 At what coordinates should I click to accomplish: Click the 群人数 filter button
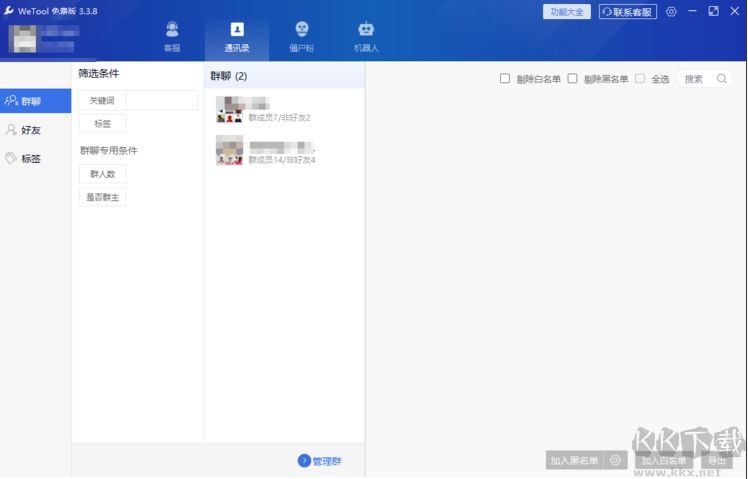[103, 174]
